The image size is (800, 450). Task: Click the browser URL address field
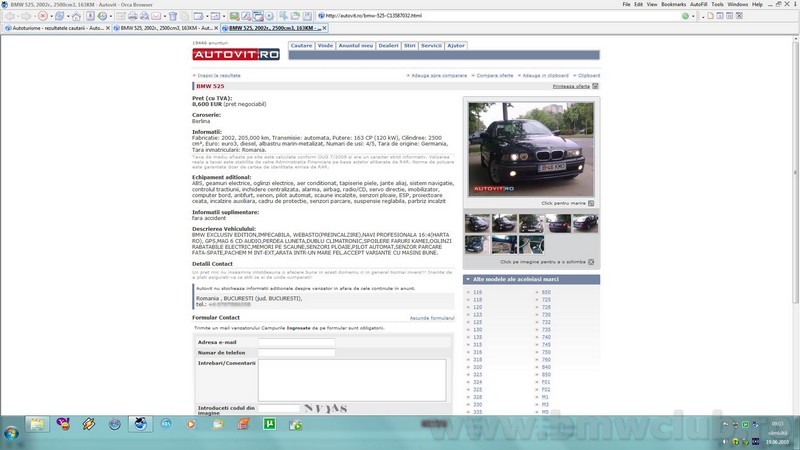(x=500, y=16)
